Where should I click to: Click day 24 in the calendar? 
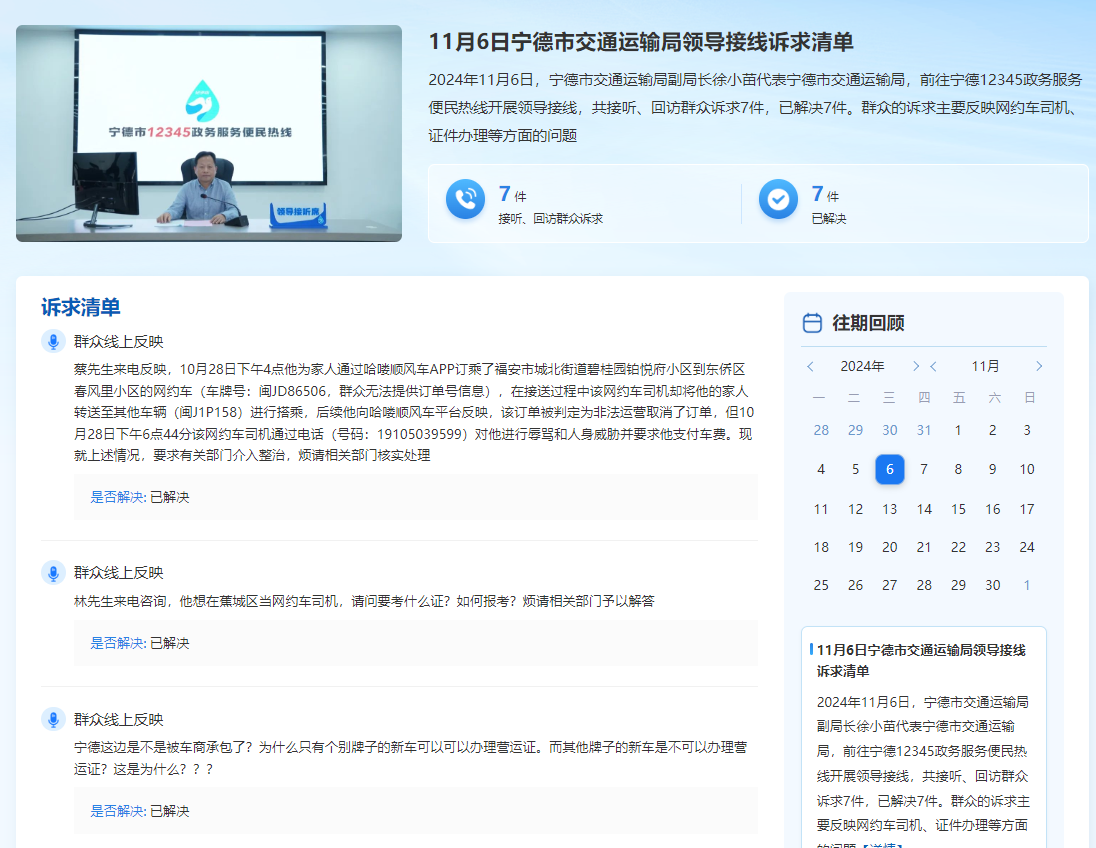click(1027, 547)
